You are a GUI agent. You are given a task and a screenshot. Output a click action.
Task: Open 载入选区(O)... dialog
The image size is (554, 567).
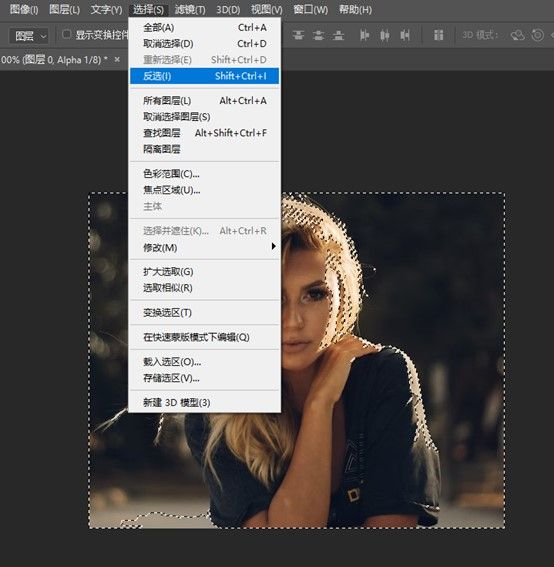[x=205, y=362]
